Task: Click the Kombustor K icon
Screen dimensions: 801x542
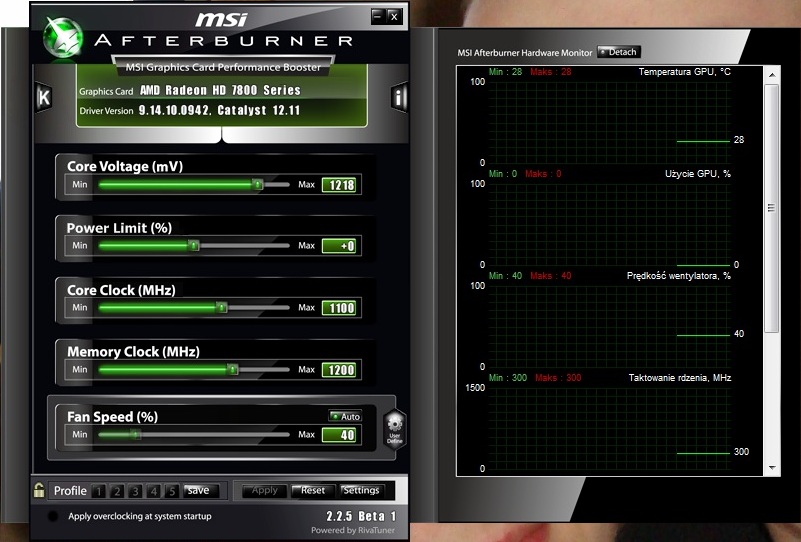Action: [x=43, y=97]
